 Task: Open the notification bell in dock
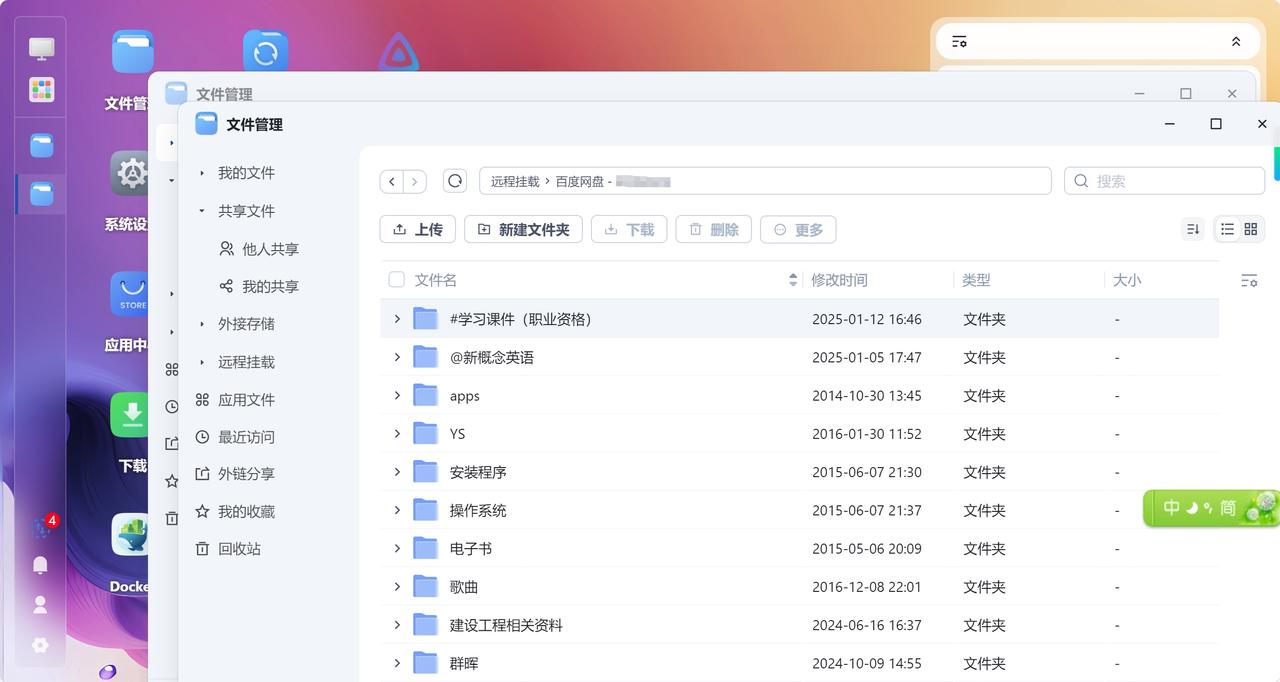(x=40, y=565)
